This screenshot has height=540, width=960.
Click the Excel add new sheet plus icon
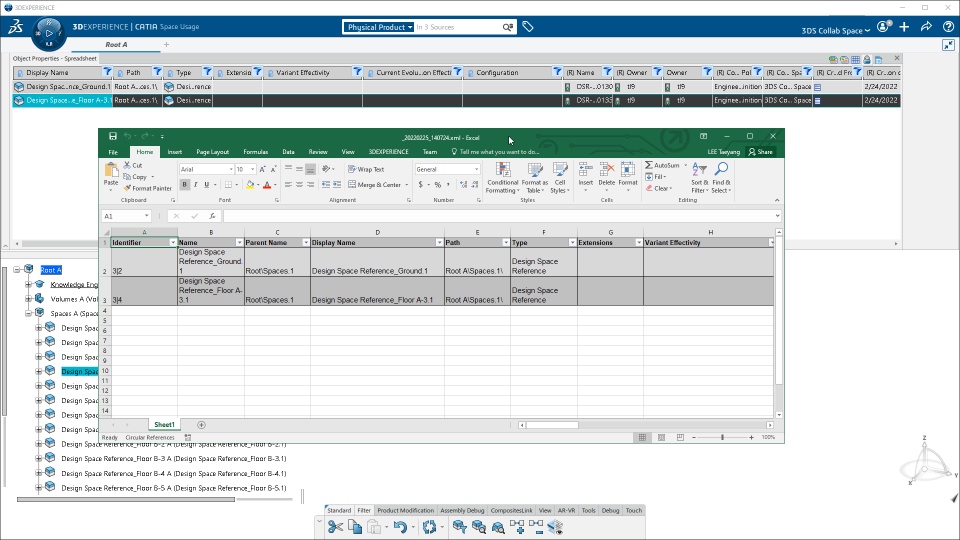(x=201, y=425)
